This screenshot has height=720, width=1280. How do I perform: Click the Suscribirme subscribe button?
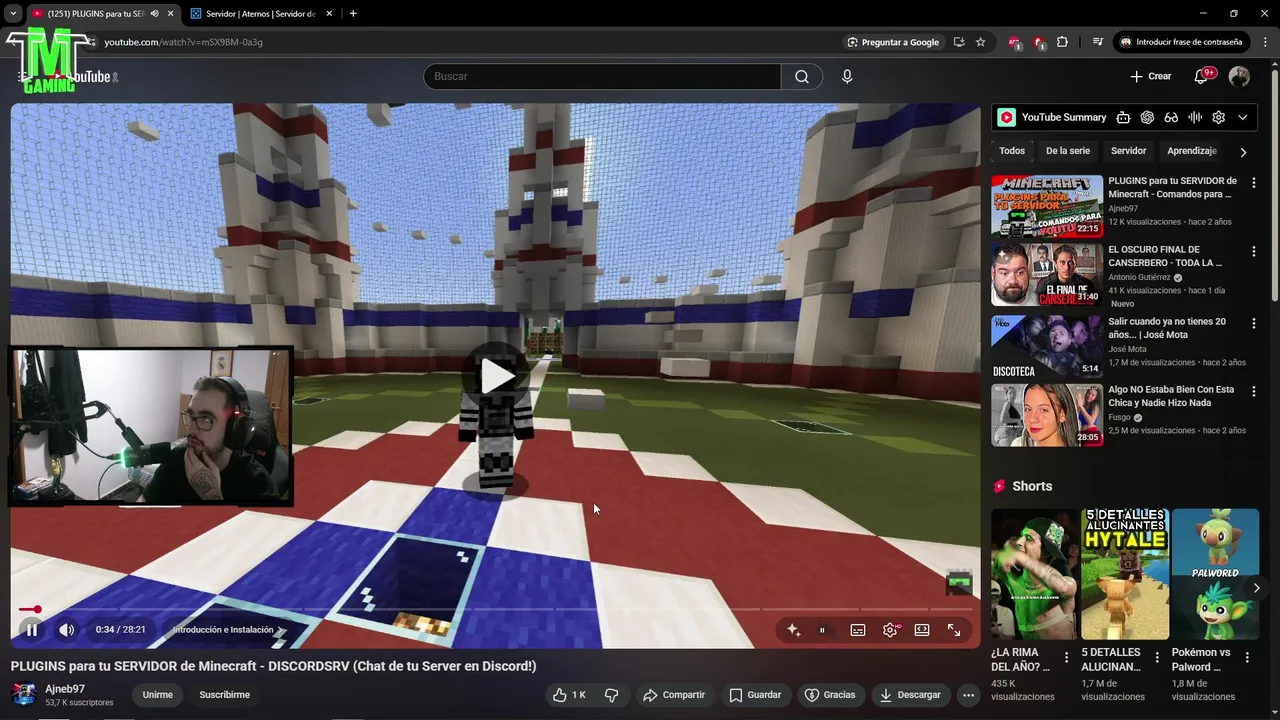224,695
